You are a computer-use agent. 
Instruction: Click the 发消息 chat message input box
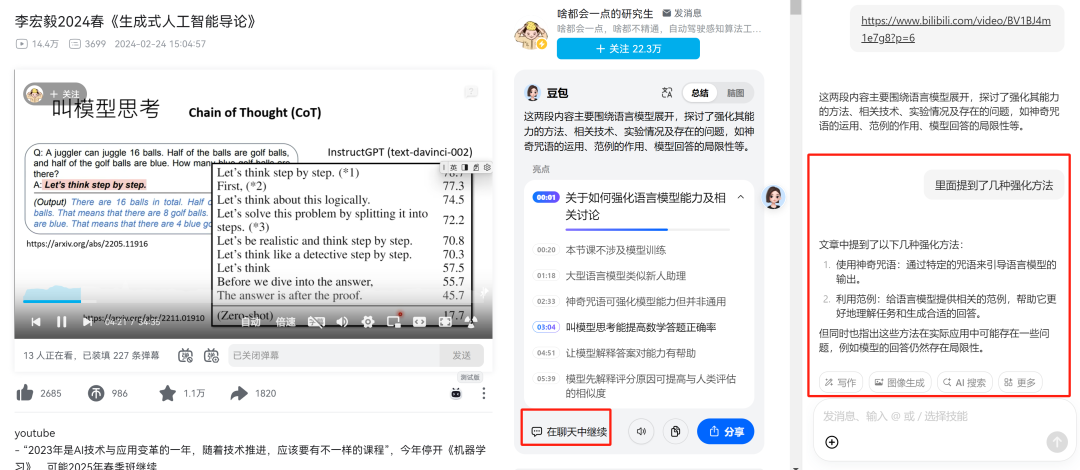click(x=944, y=416)
